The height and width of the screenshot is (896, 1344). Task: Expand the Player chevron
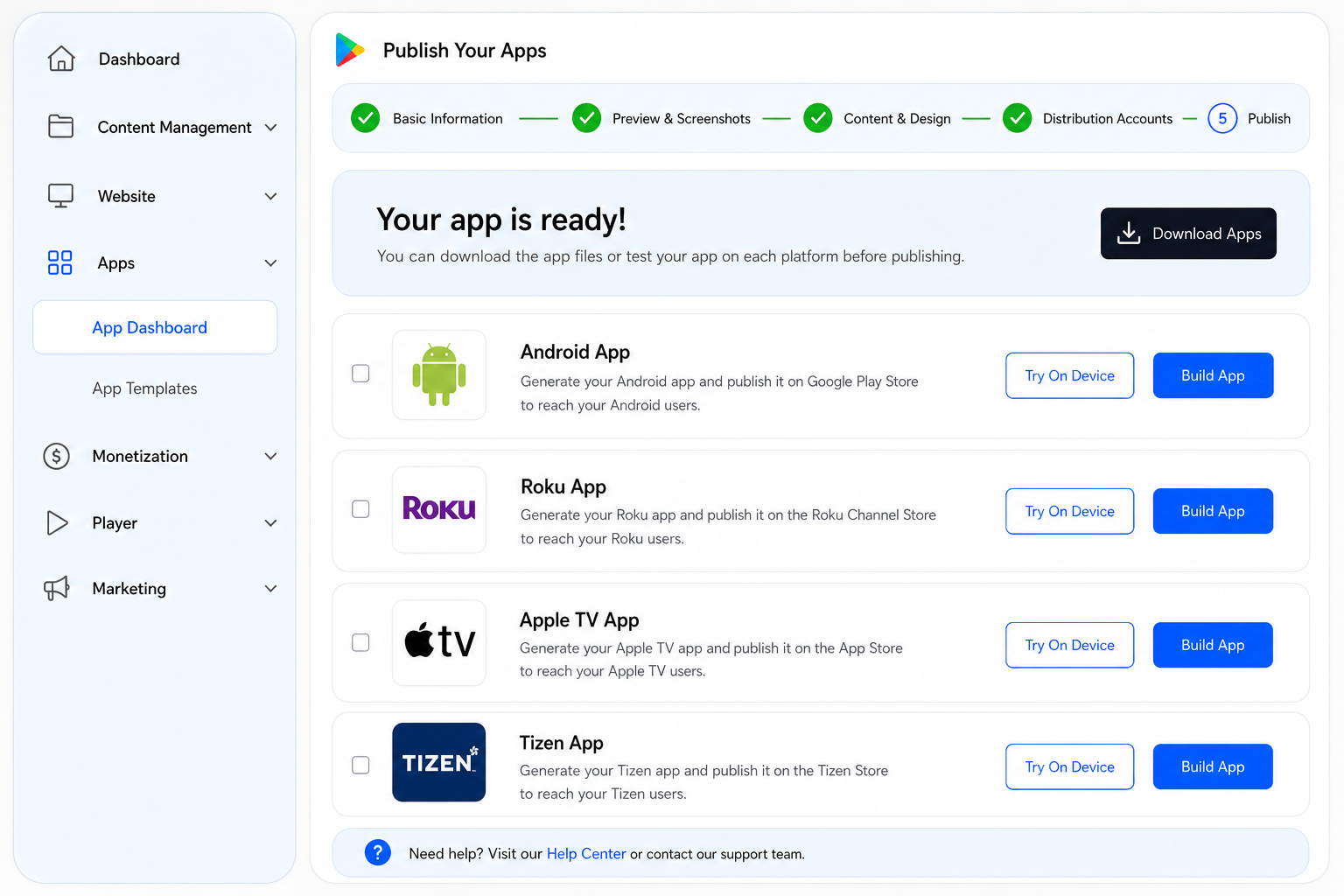[271, 523]
